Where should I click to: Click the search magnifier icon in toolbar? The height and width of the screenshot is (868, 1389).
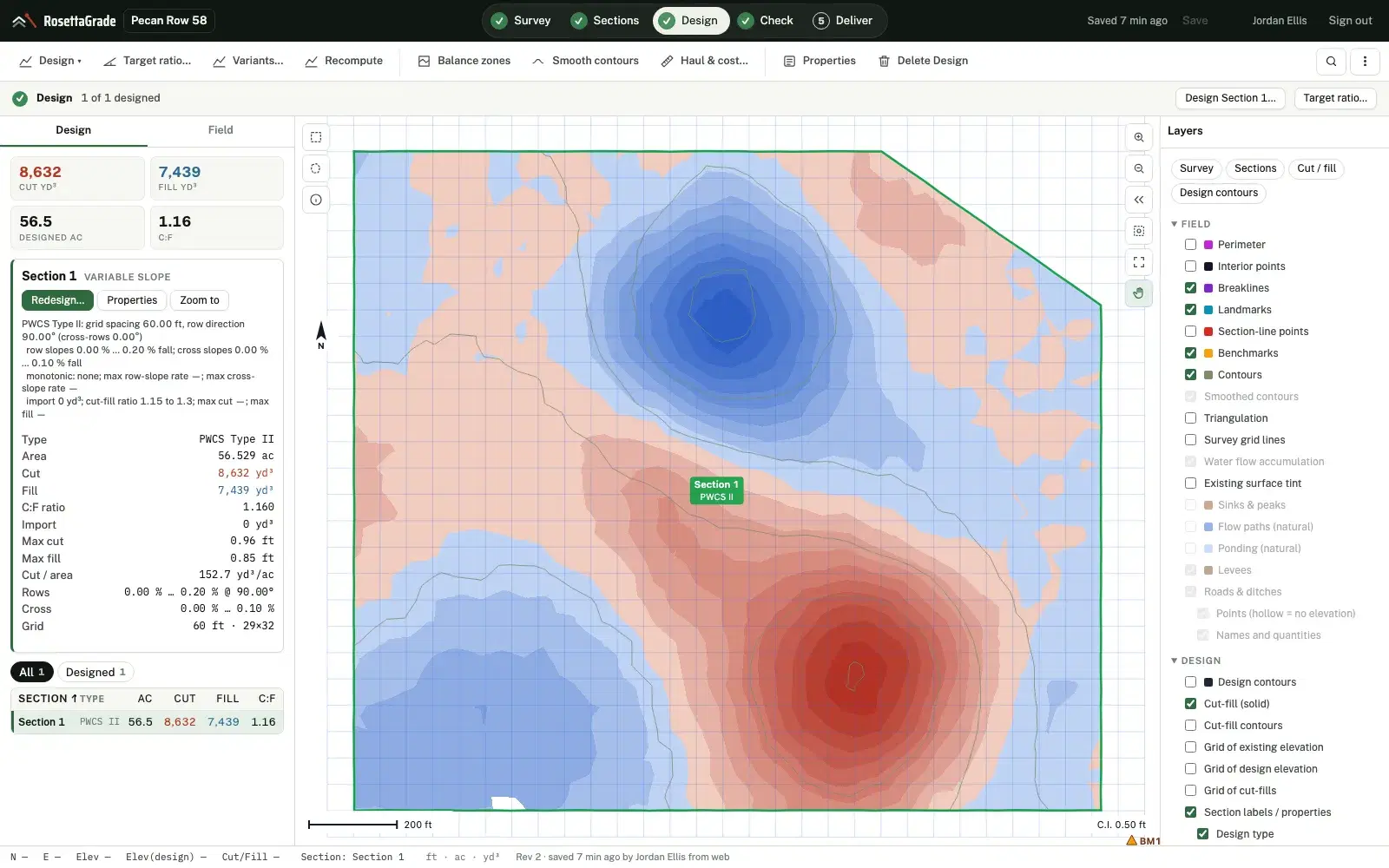pos(1331,61)
